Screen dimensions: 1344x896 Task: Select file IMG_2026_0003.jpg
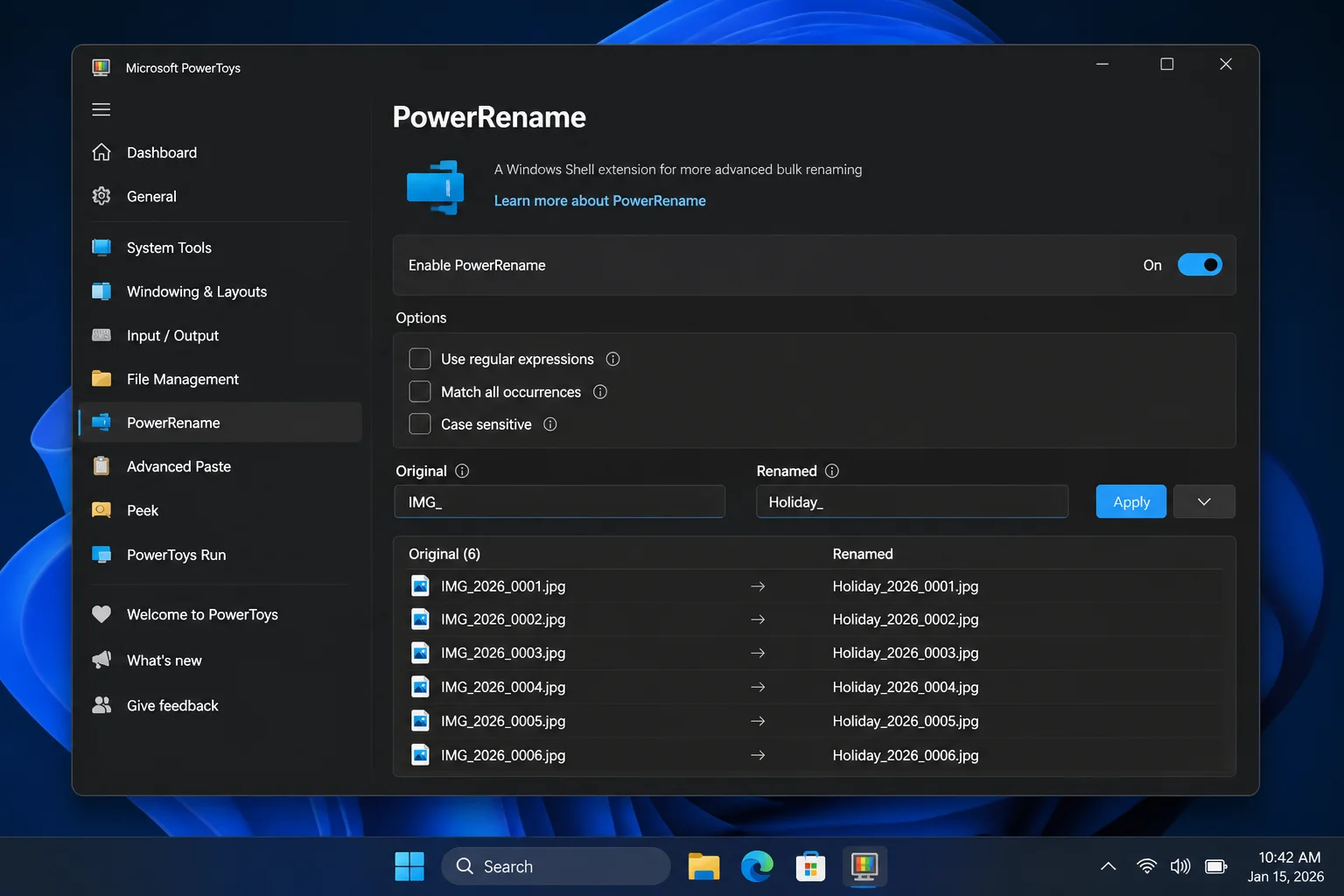click(503, 653)
